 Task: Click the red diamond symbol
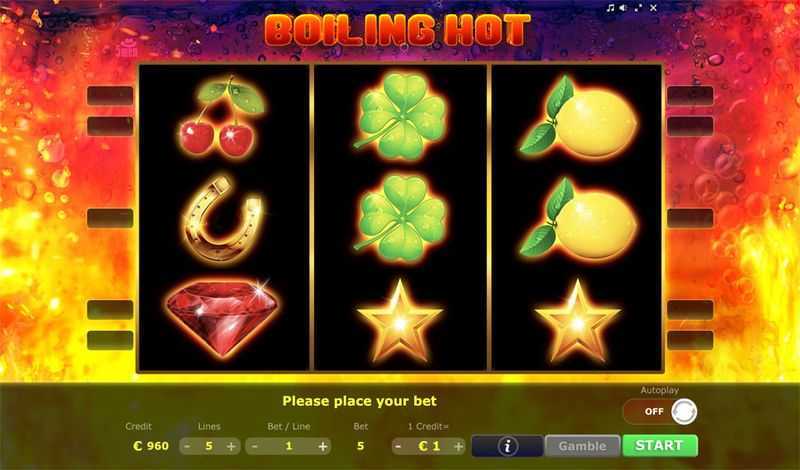[222, 317]
